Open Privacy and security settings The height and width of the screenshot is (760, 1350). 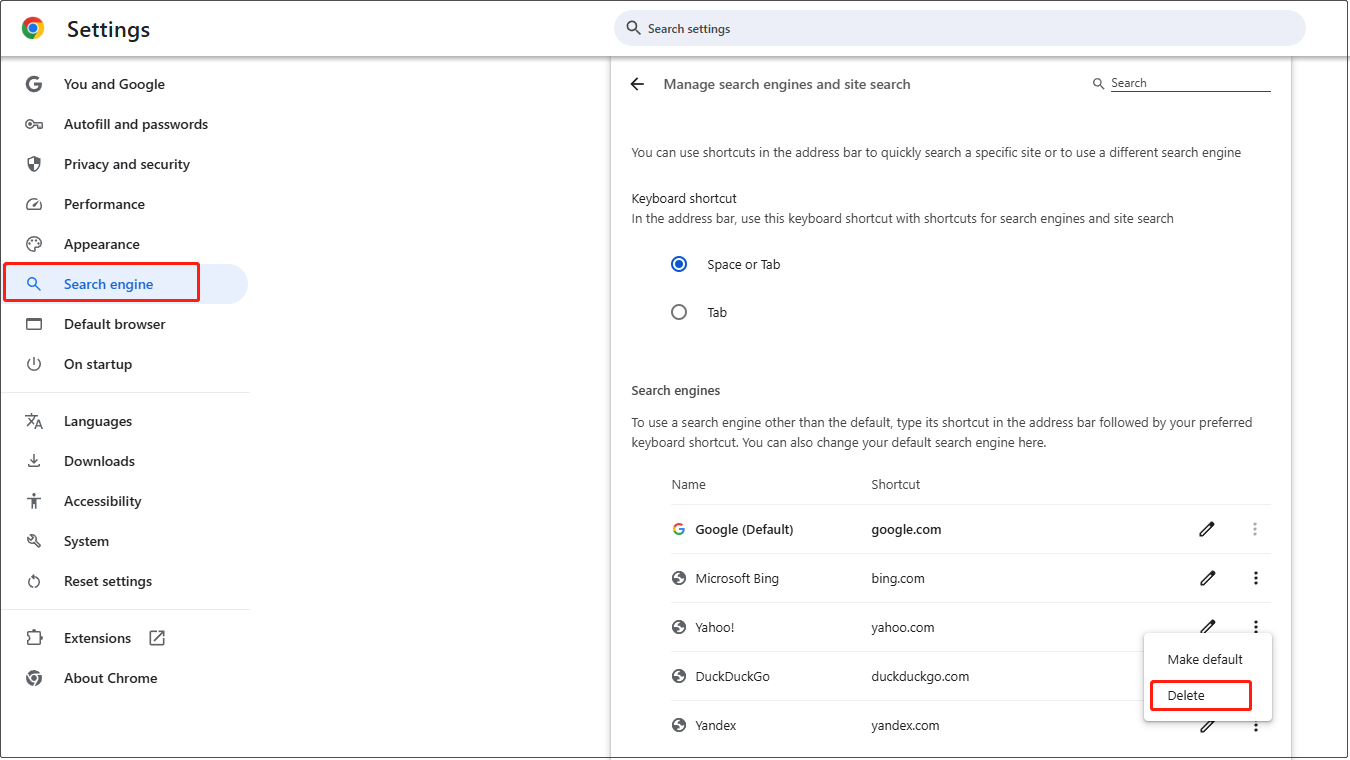127,164
